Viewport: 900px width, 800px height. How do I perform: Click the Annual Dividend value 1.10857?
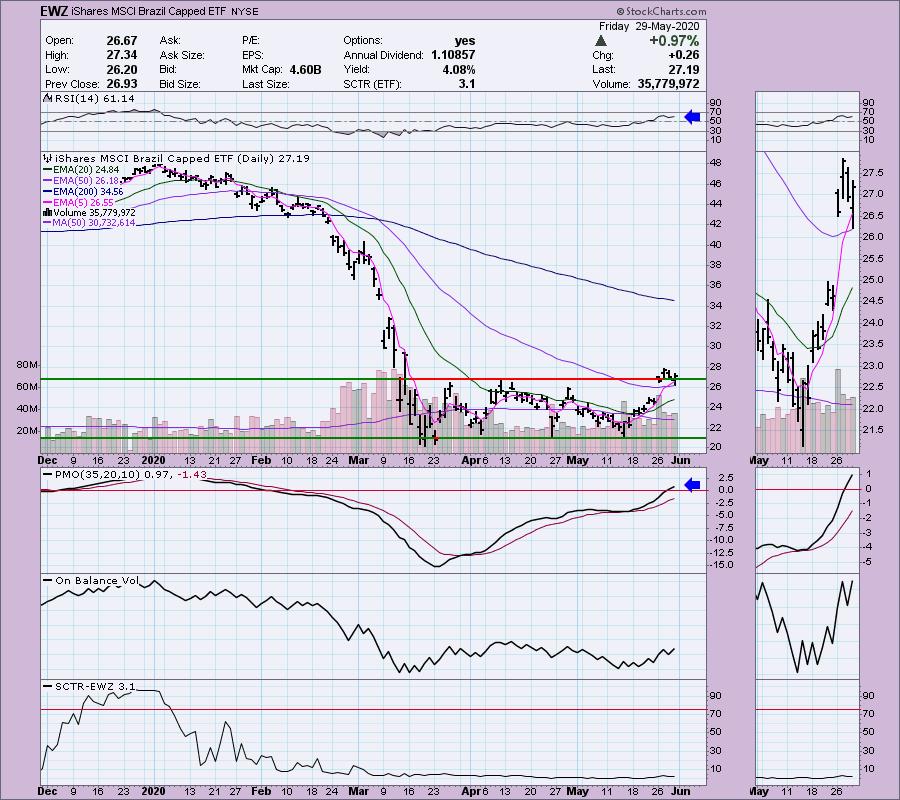(x=453, y=55)
